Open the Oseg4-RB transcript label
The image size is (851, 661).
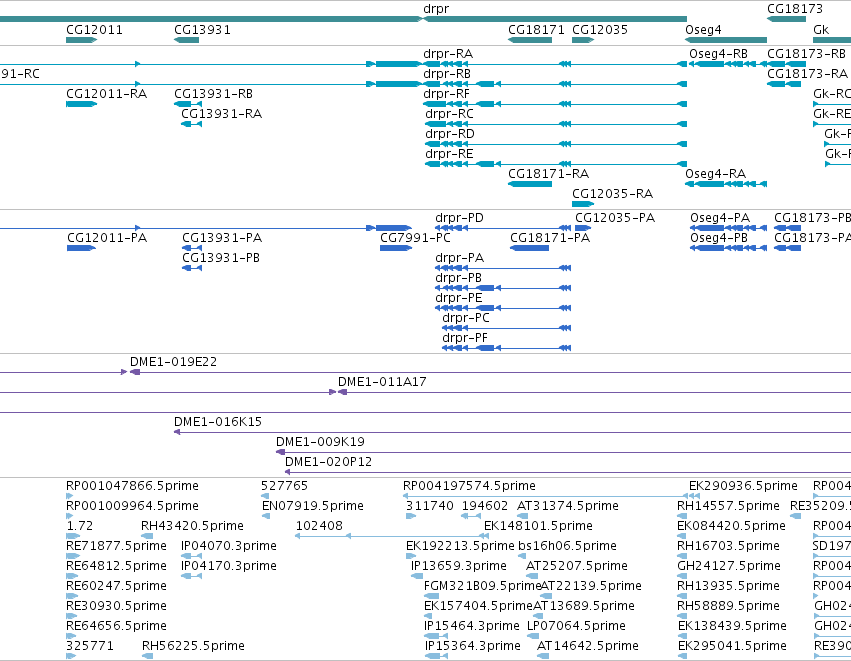tap(718, 54)
